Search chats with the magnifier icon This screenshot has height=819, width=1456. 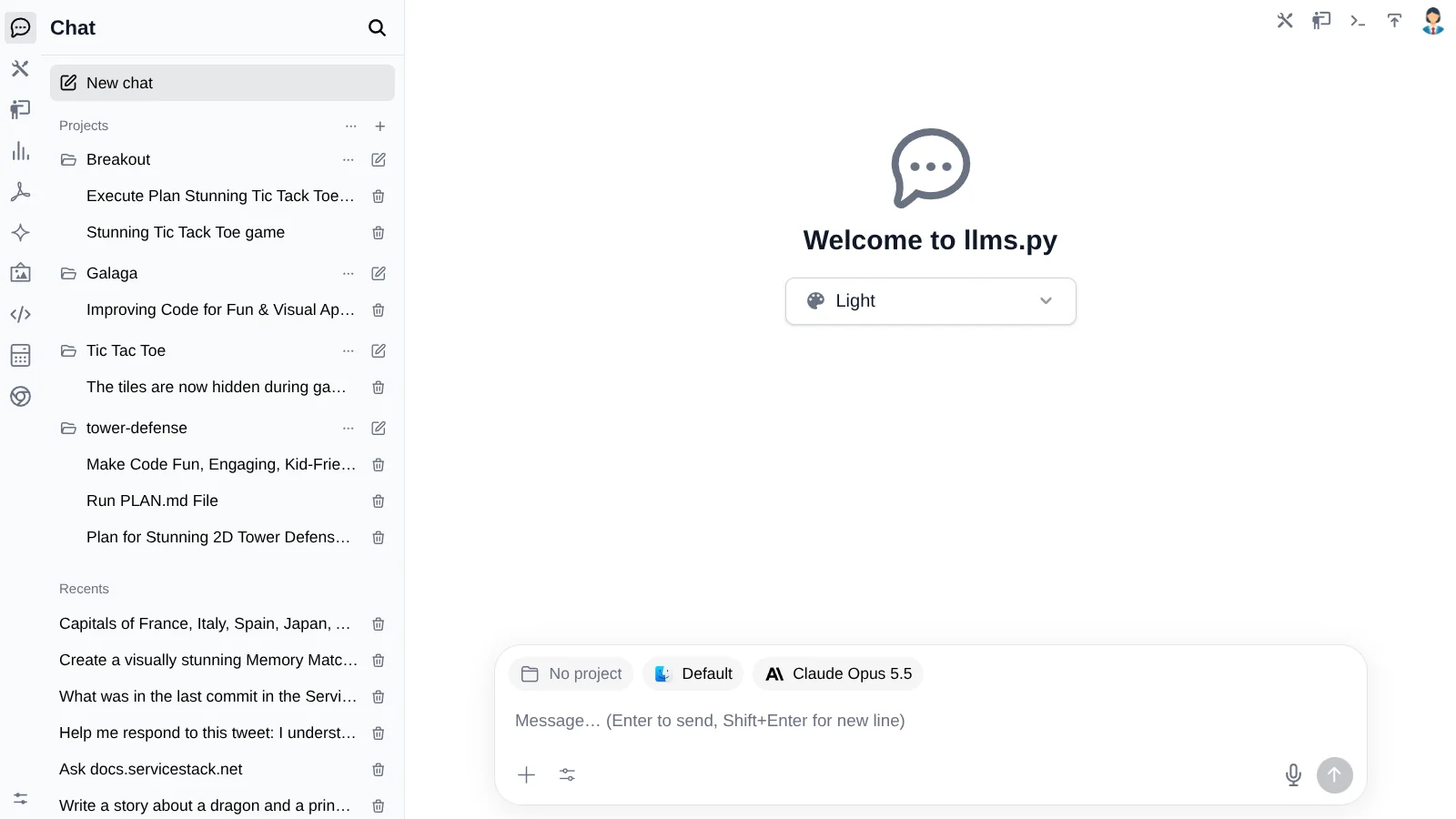[377, 27]
